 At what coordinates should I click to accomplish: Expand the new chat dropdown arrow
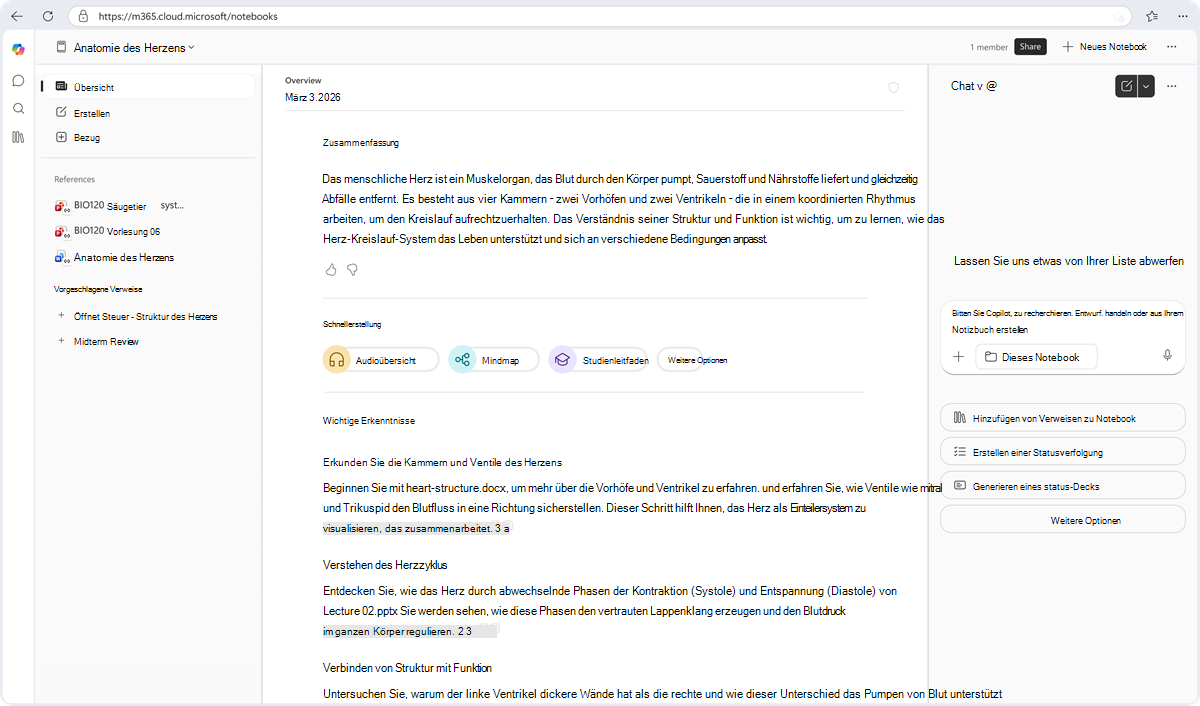point(1147,86)
